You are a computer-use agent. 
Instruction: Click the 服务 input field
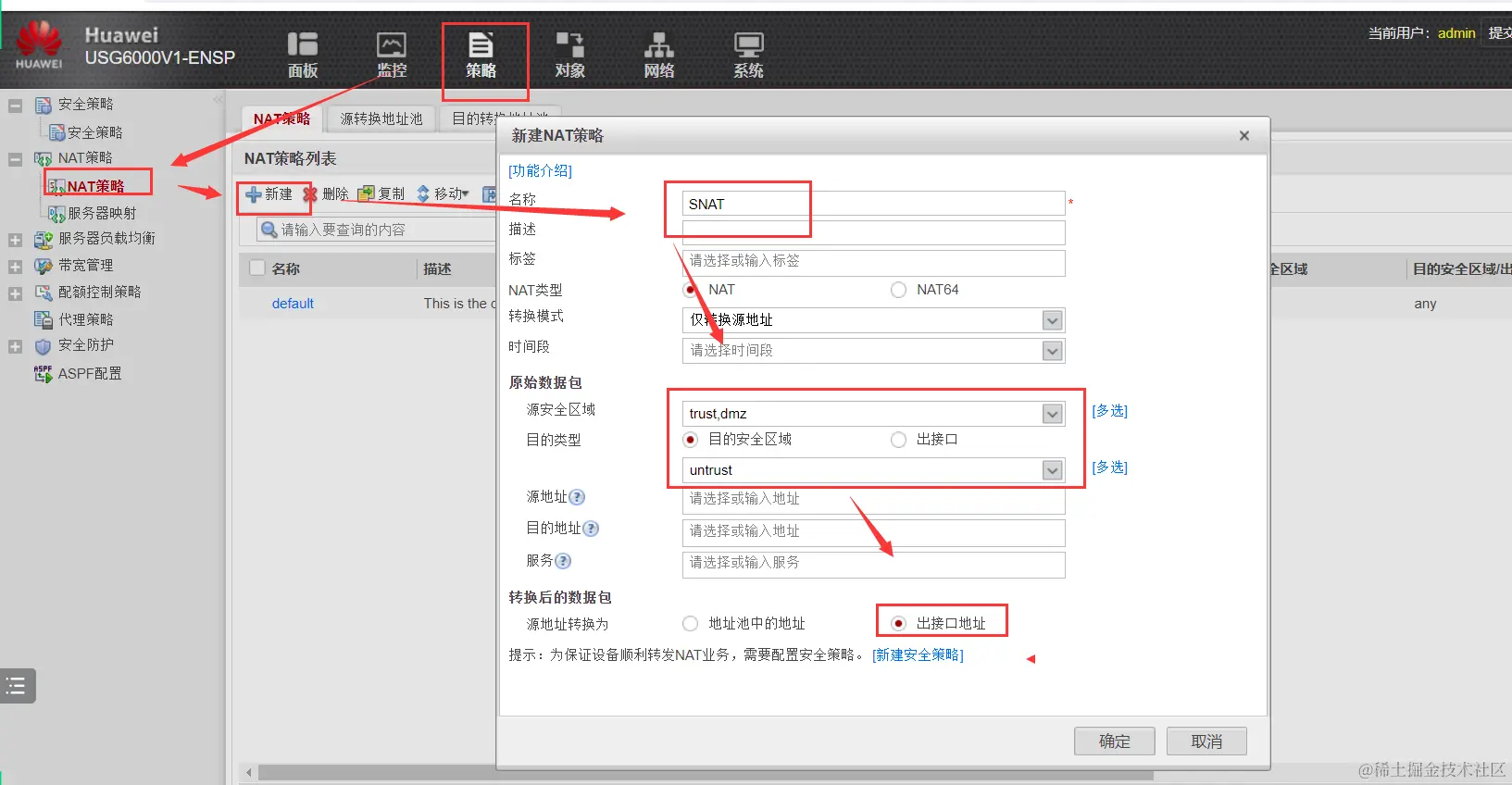(873, 564)
